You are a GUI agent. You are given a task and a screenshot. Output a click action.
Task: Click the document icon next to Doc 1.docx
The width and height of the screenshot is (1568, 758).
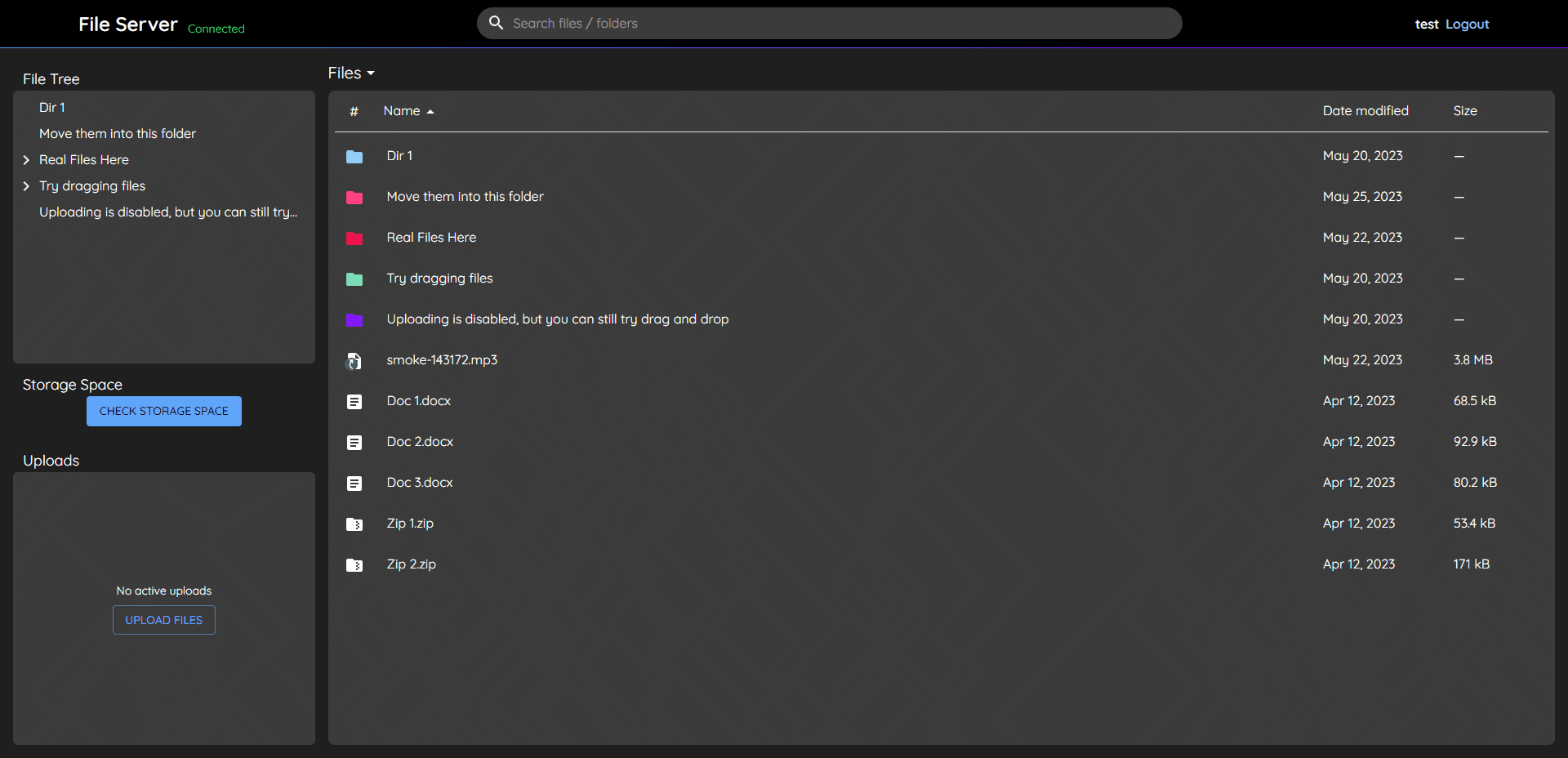[354, 402]
